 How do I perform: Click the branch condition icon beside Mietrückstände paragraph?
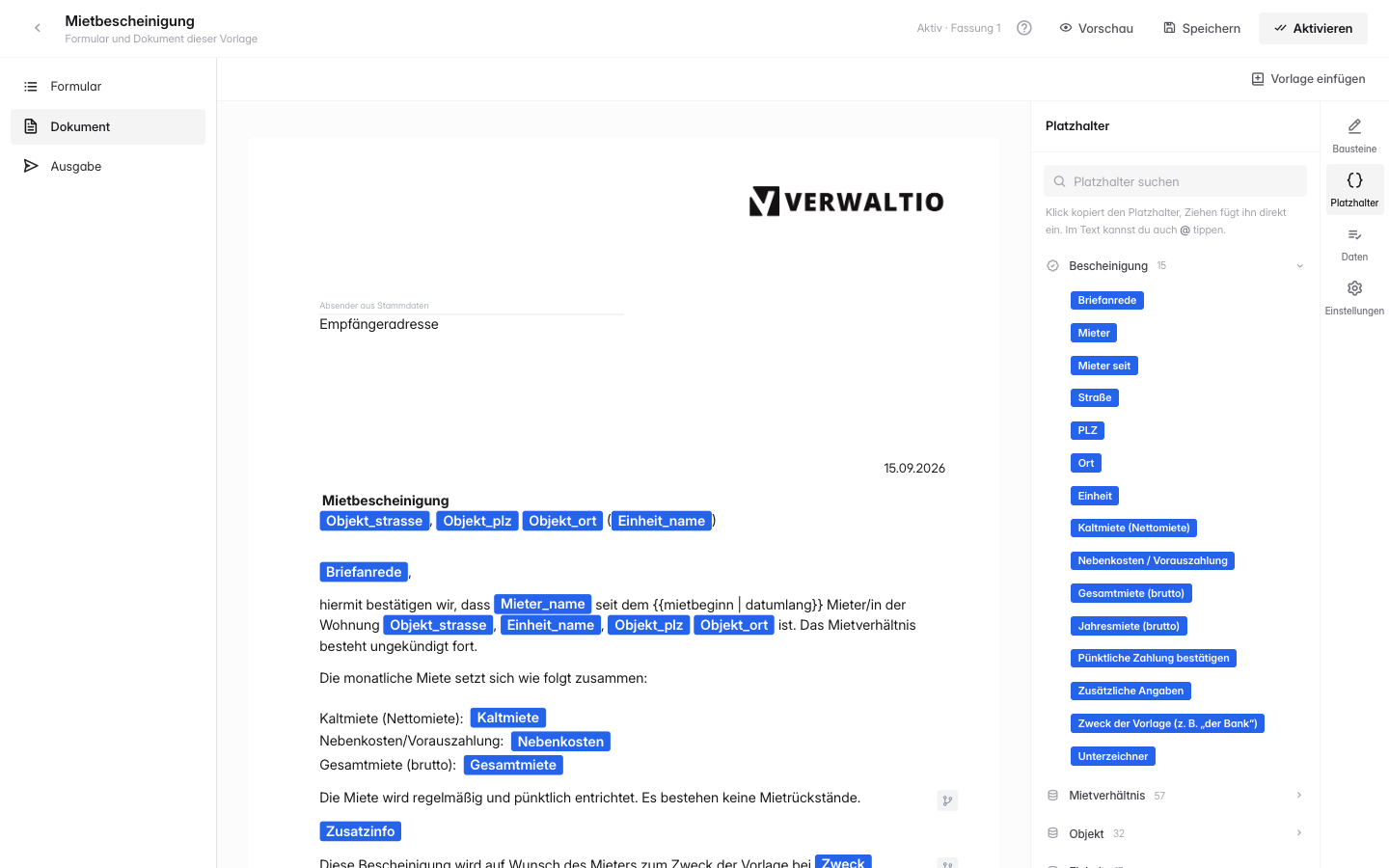(947, 800)
